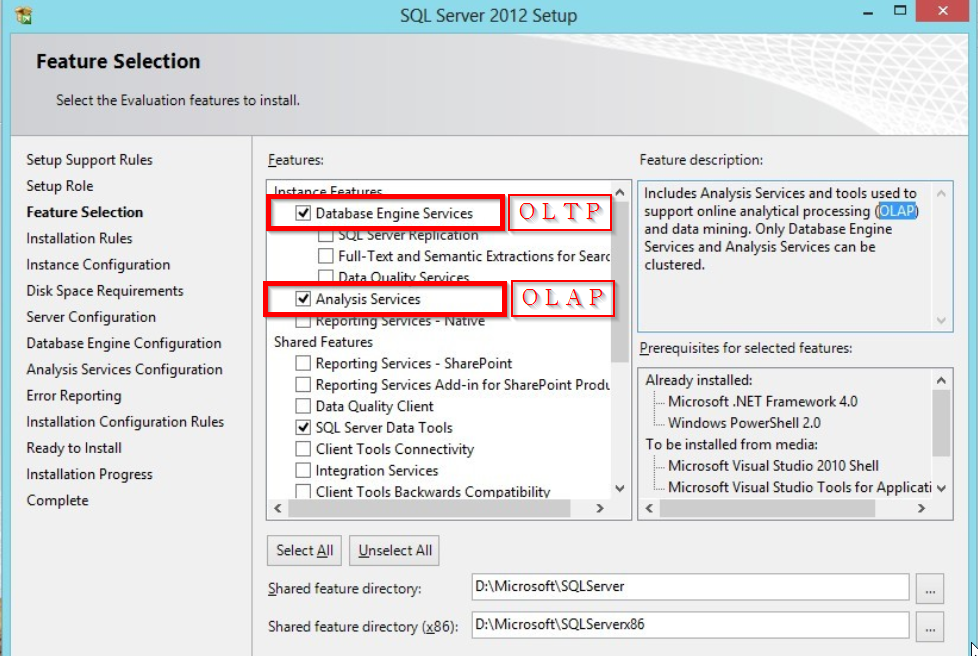This screenshot has width=978, height=656.
Task: Click features list vertical scrollbar thumb
Action: click(619, 282)
